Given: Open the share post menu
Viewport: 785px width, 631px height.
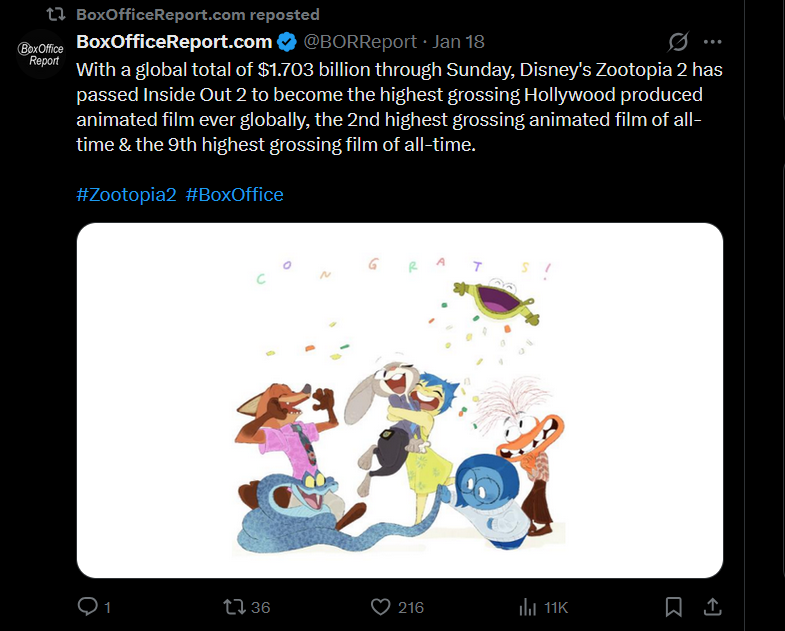Looking at the screenshot, I should pyautogui.click(x=713, y=607).
